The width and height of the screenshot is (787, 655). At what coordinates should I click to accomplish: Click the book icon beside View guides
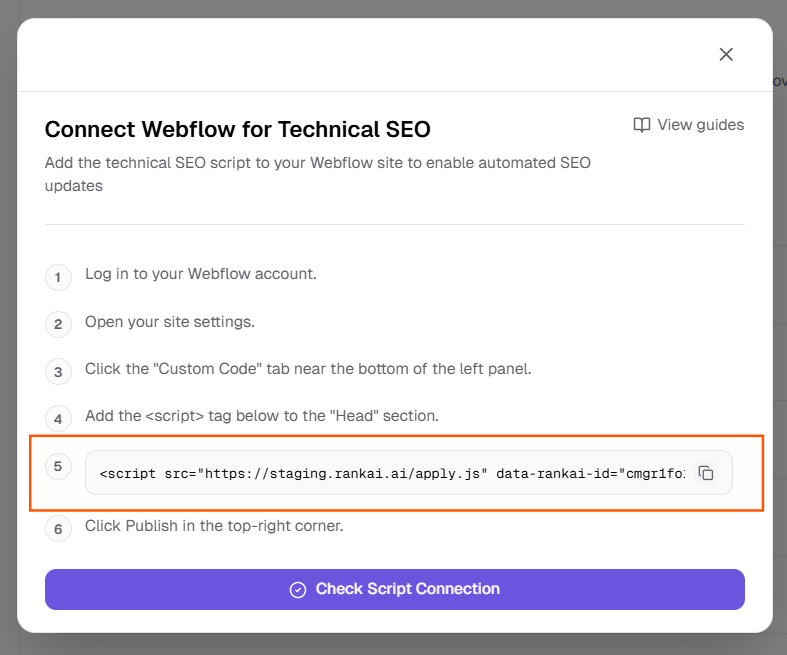click(642, 125)
